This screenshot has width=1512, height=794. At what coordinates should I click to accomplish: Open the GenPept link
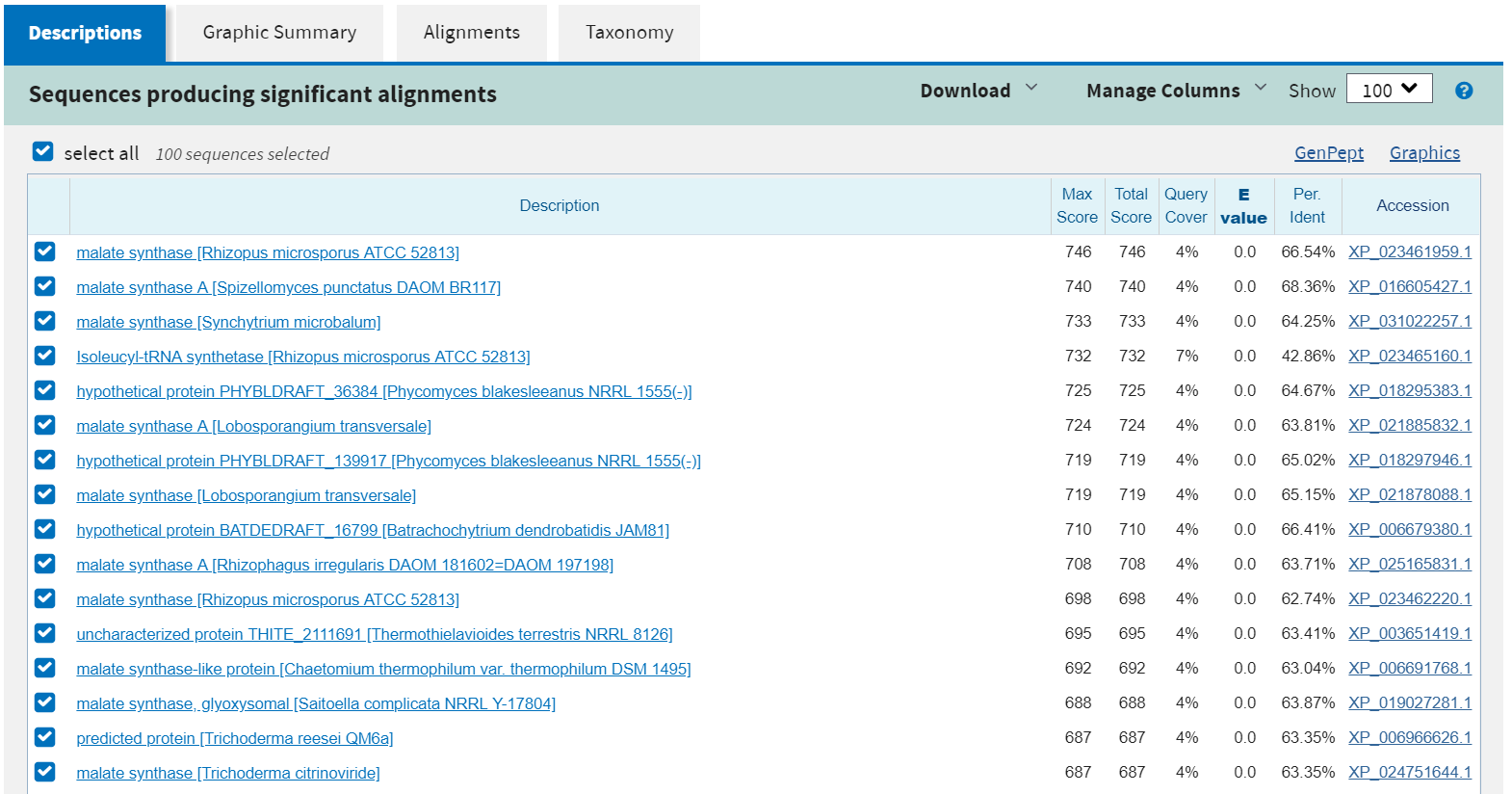click(1329, 153)
